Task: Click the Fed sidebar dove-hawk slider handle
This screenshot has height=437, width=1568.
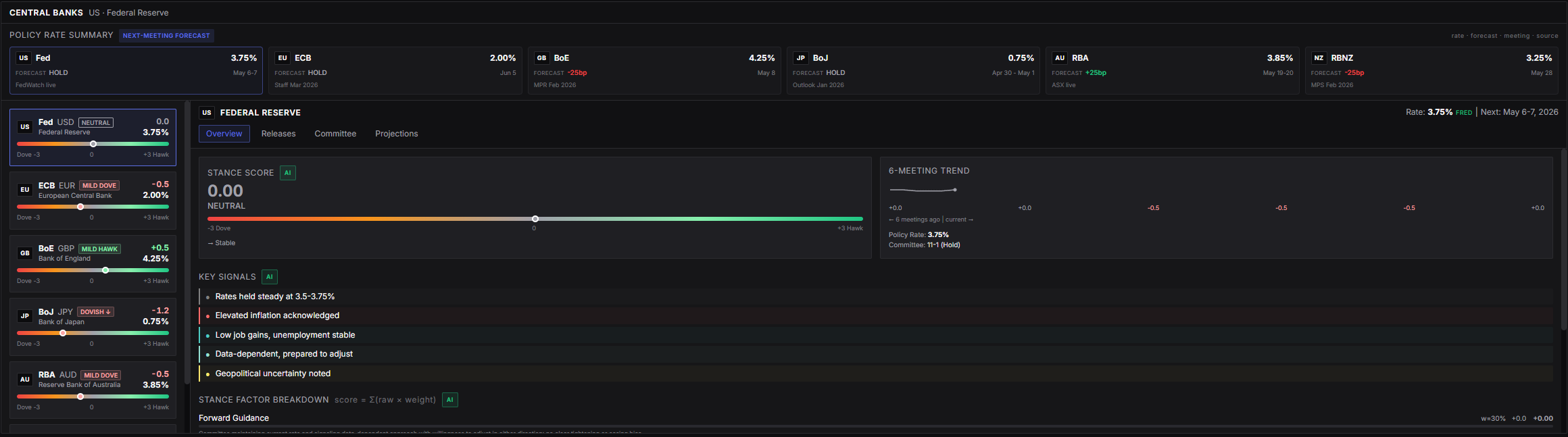Action: point(93,144)
